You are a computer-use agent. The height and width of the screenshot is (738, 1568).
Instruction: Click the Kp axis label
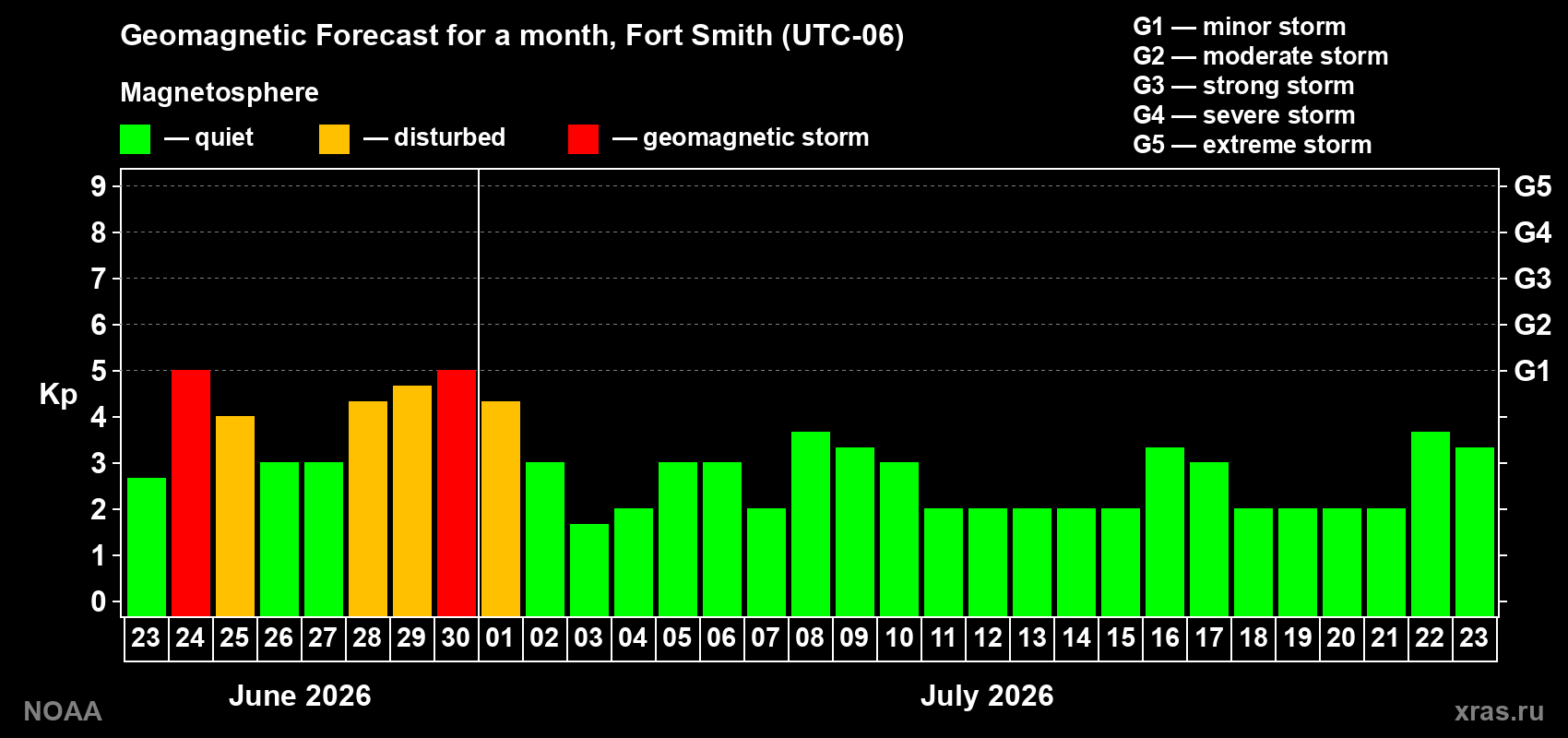tap(58, 395)
